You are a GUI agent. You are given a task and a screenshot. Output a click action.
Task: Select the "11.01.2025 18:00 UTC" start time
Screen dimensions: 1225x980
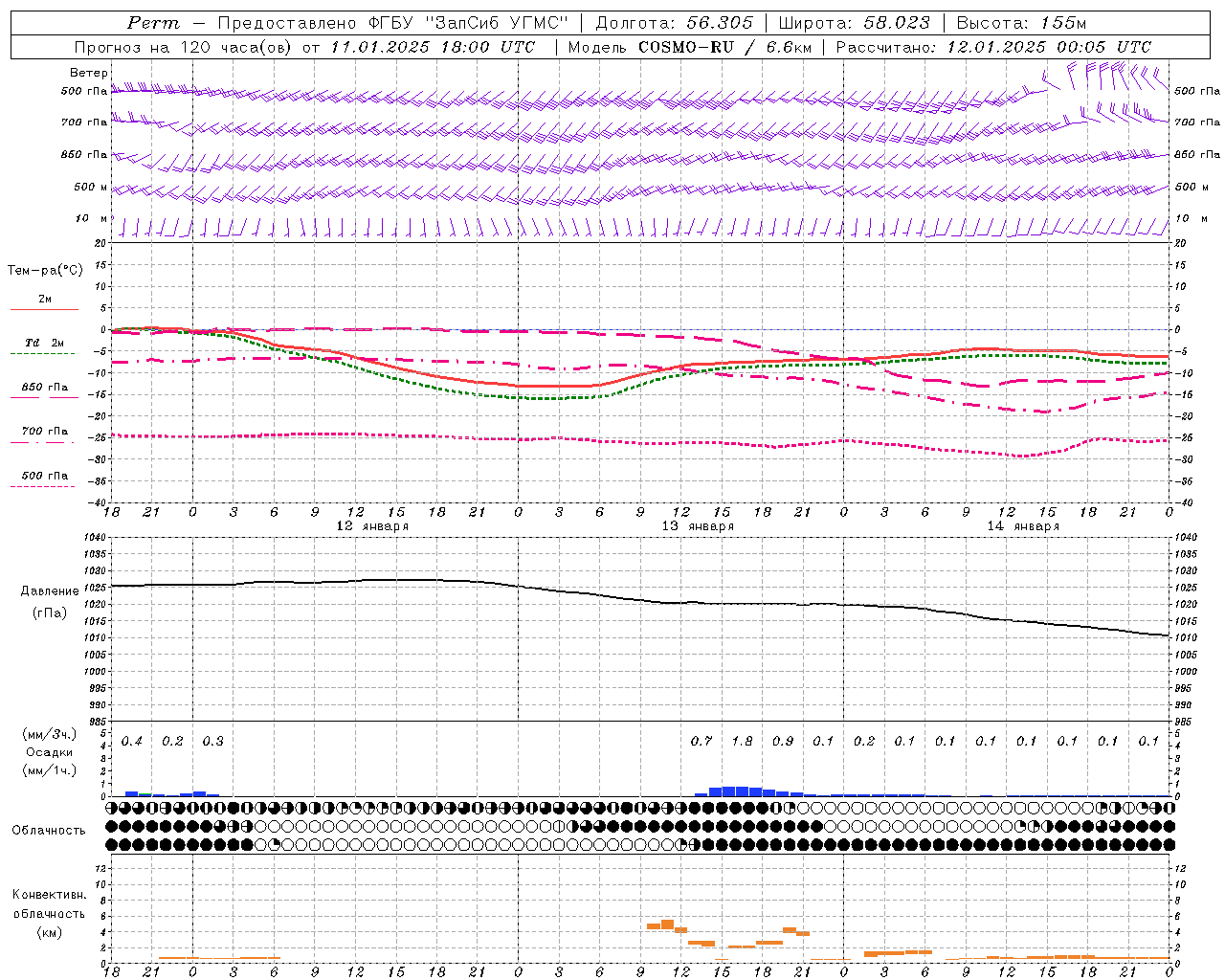pyautogui.click(x=433, y=47)
